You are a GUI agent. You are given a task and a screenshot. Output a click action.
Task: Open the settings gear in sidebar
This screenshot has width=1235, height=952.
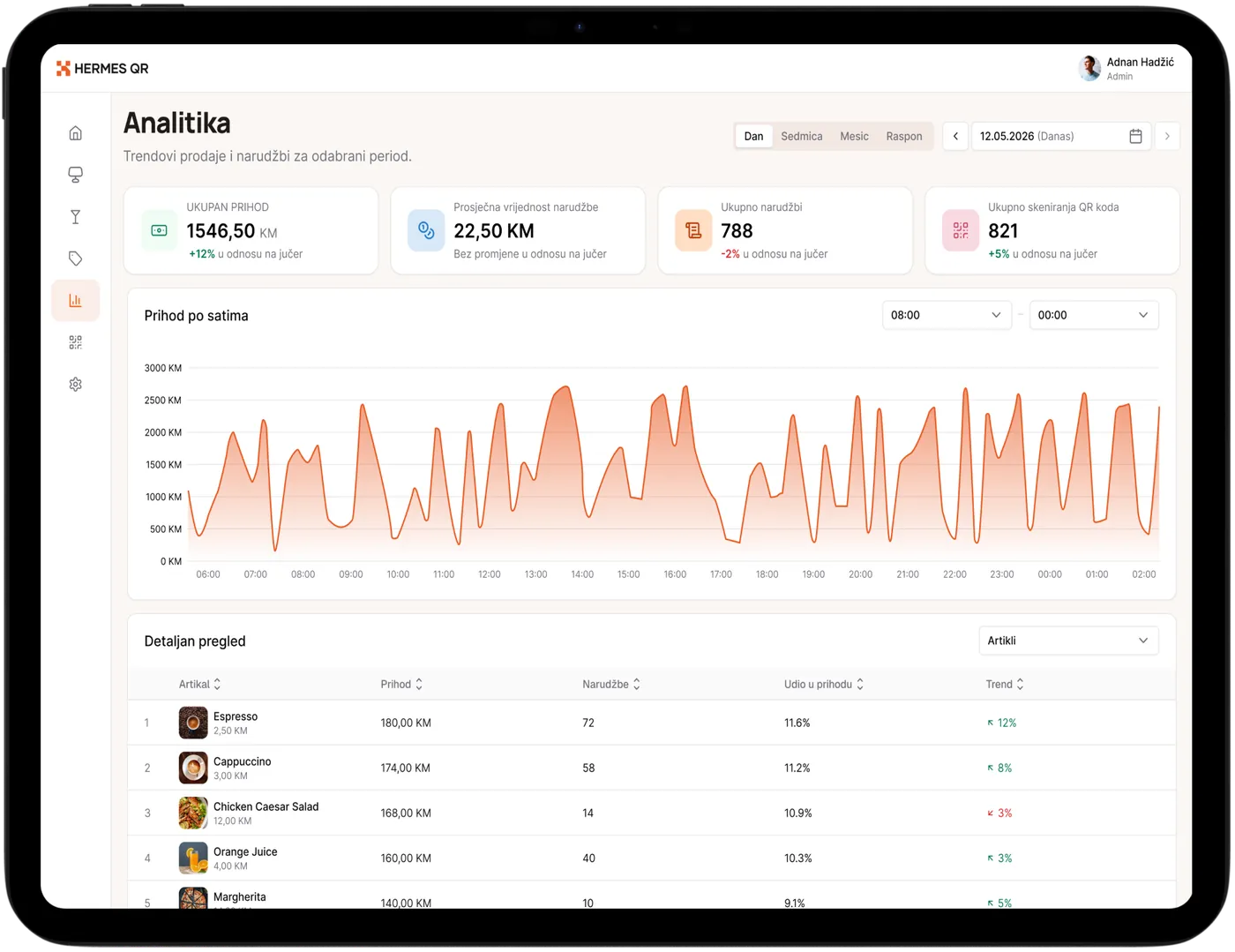pyautogui.click(x=76, y=385)
